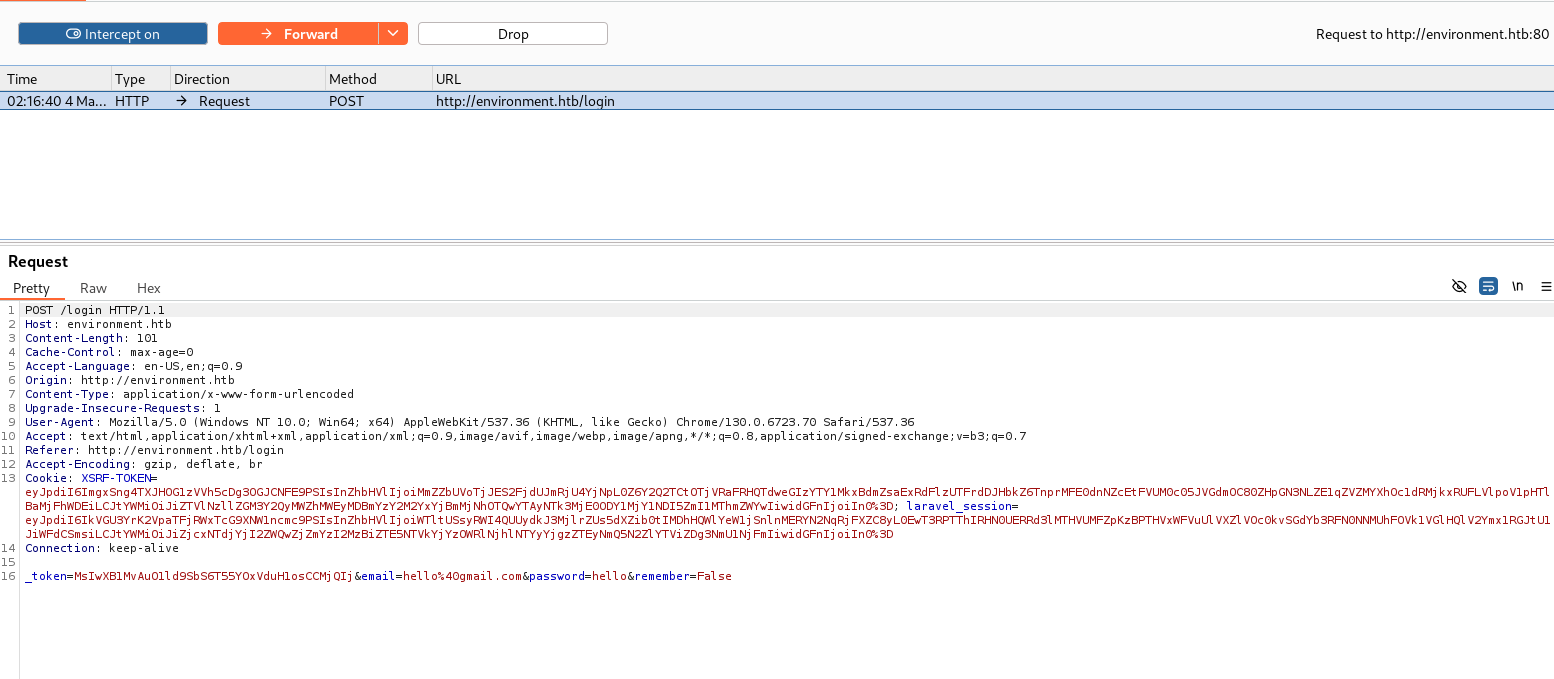Sort the table by the Time column
This screenshot has width=1554, height=679.
[22, 79]
